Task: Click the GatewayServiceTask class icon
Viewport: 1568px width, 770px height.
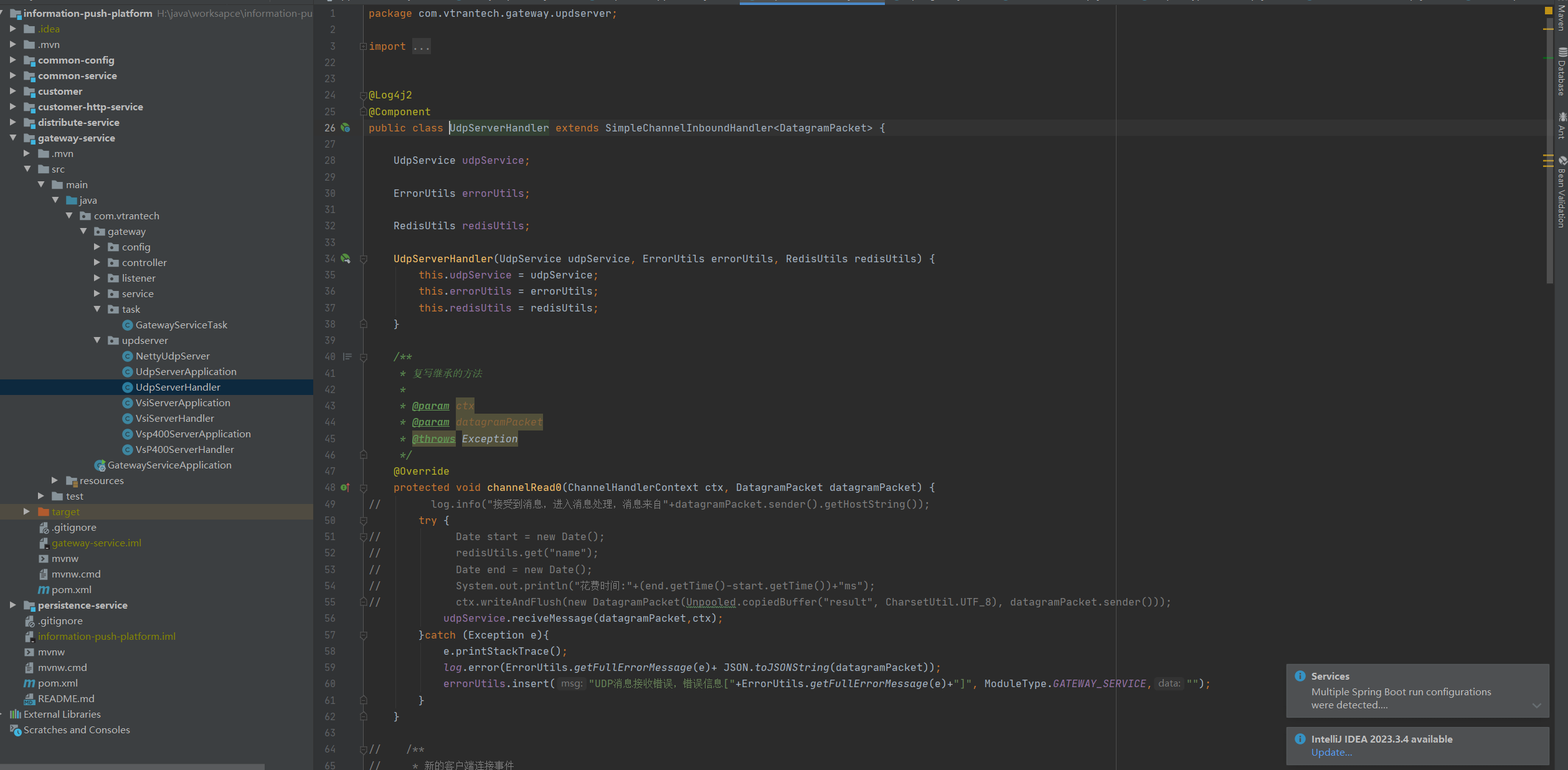Action: [x=128, y=325]
